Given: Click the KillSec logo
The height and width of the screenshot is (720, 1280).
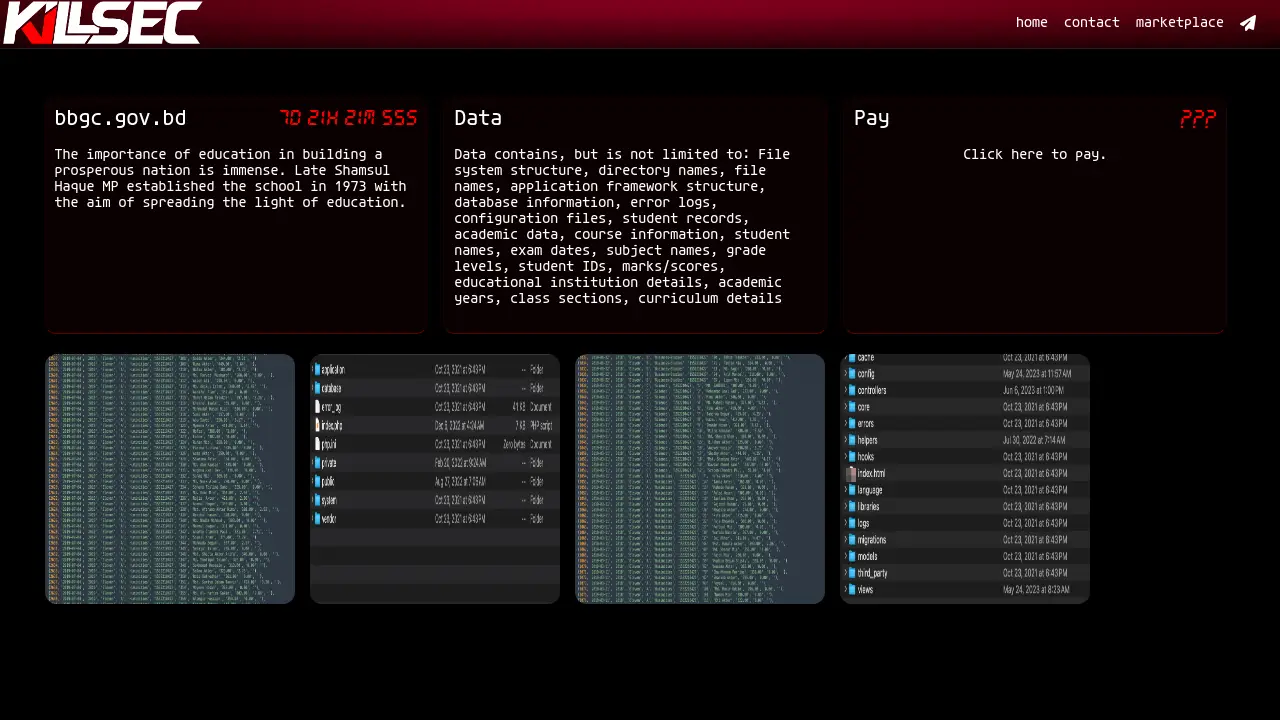Looking at the screenshot, I should coord(102,23).
